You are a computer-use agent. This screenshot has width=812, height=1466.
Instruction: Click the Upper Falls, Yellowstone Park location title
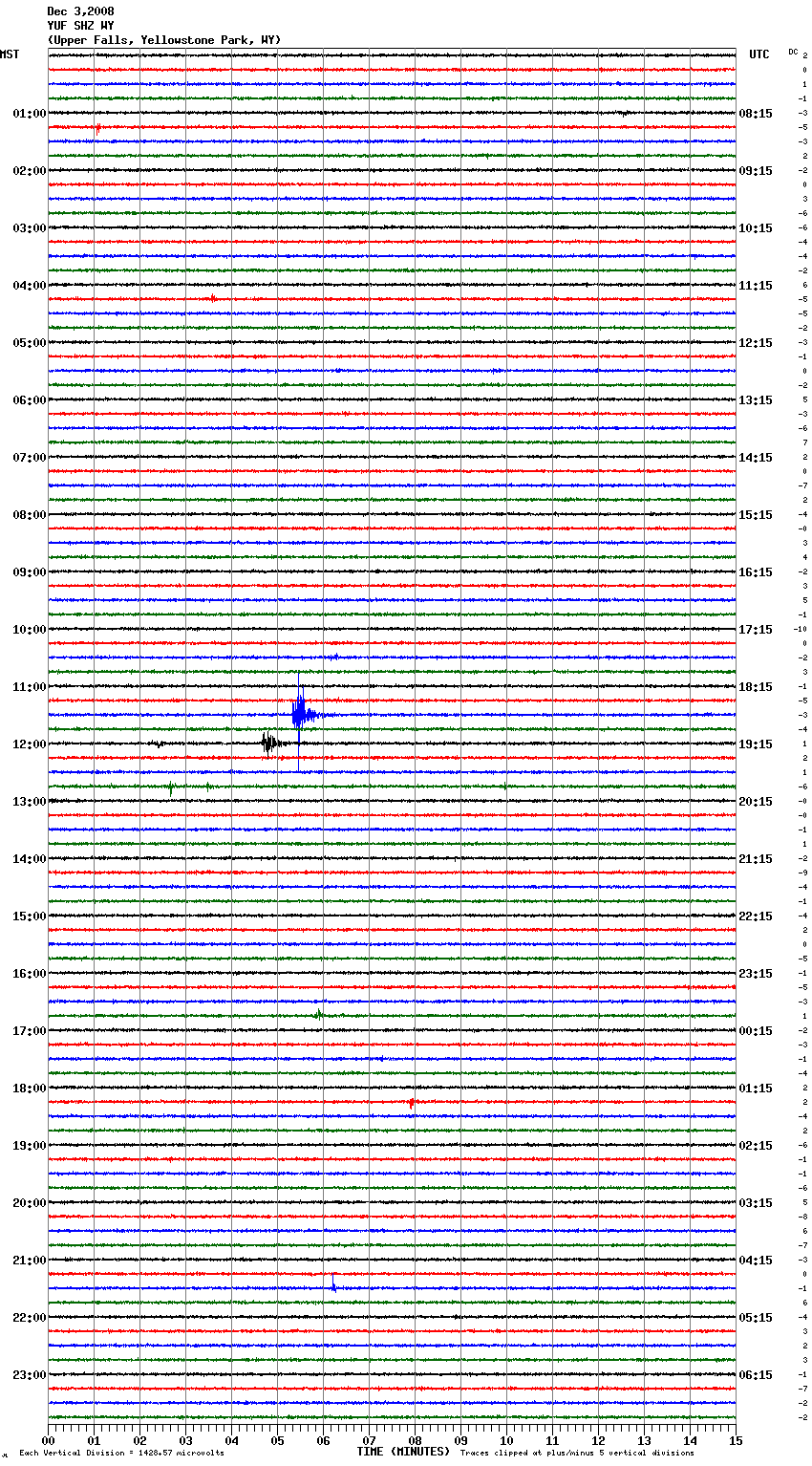click(164, 40)
